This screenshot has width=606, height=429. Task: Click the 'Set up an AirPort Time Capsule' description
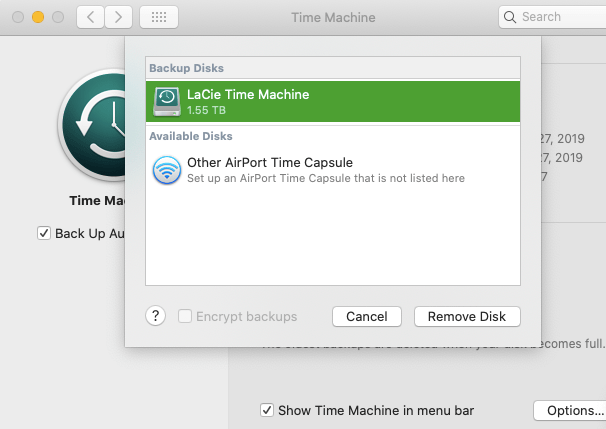pyautogui.click(x=326, y=178)
